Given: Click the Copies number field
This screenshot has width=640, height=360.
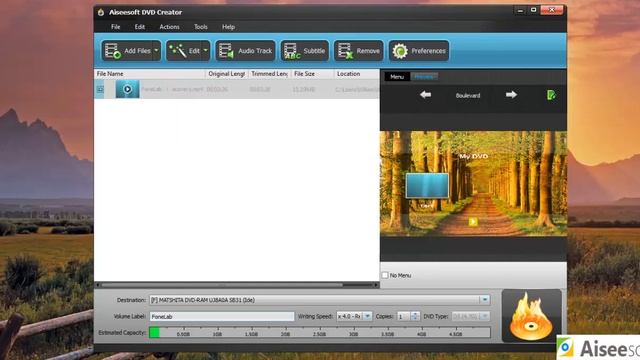Looking at the screenshot, I should tap(403, 316).
